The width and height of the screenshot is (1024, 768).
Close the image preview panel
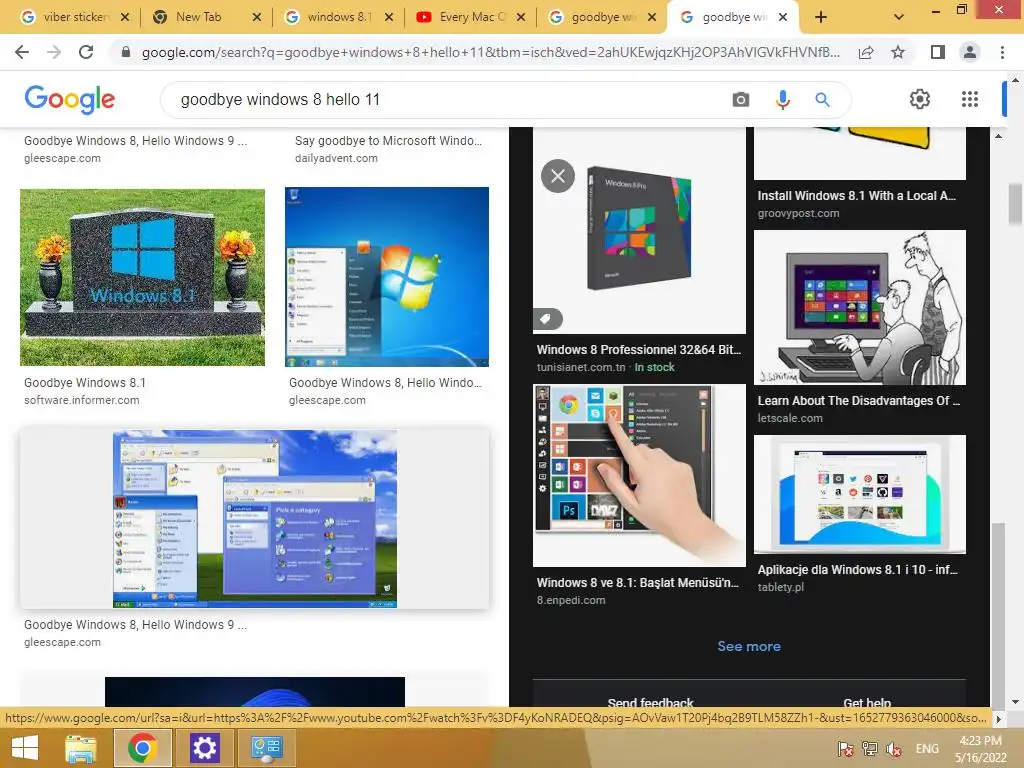(558, 176)
